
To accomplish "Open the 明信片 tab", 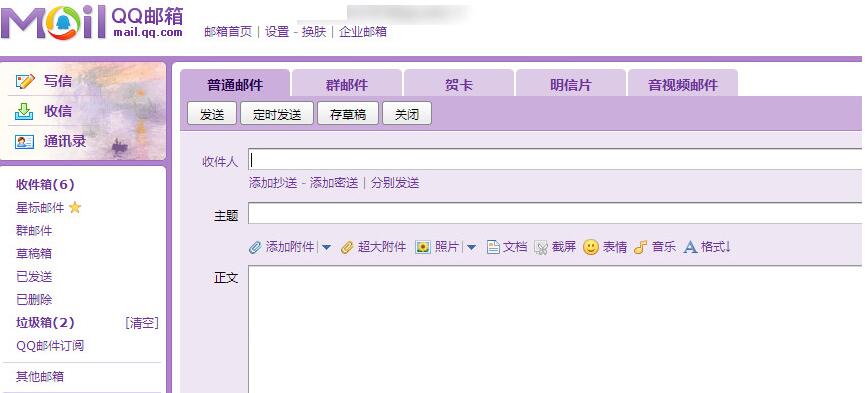I will pos(570,84).
